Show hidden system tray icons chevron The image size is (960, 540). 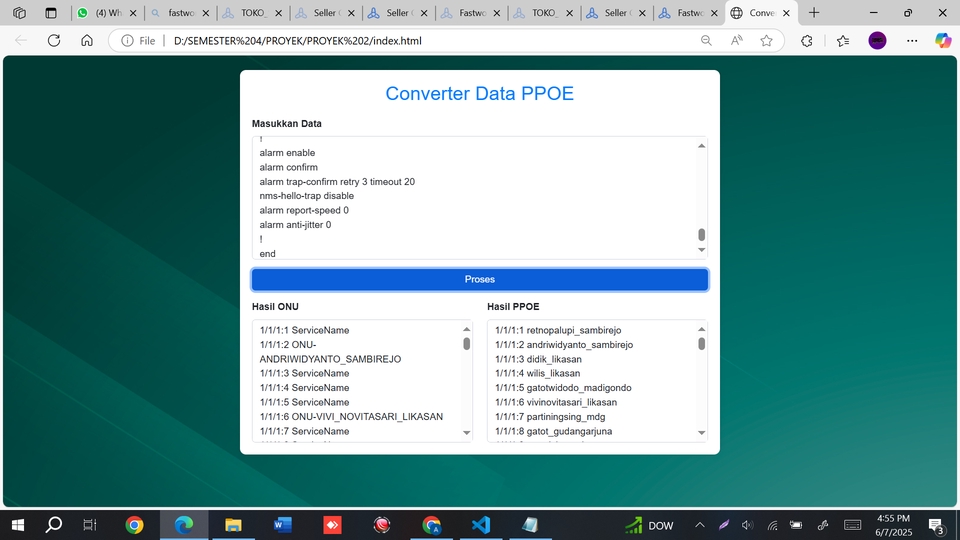(700, 525)
